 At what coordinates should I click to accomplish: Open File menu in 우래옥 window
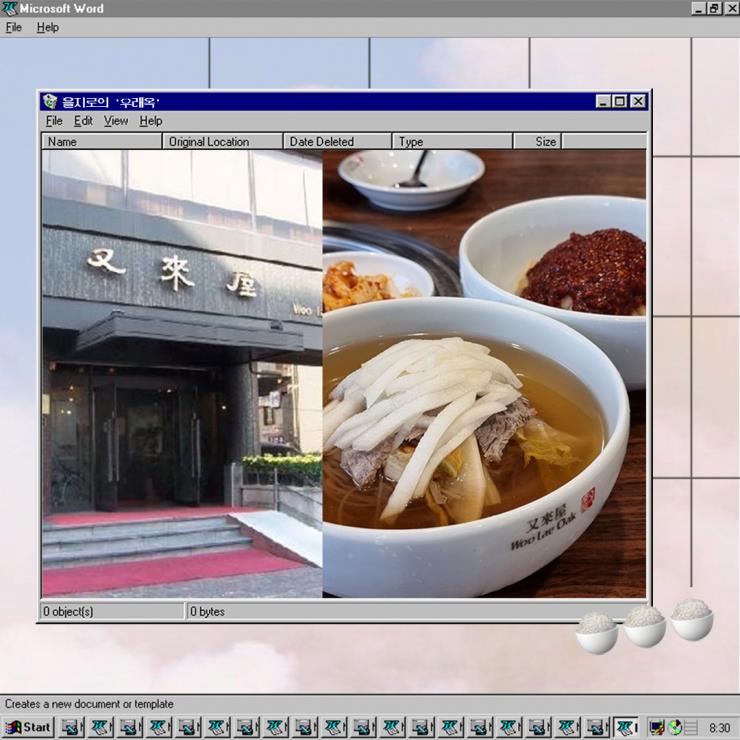tap(54, 121)
